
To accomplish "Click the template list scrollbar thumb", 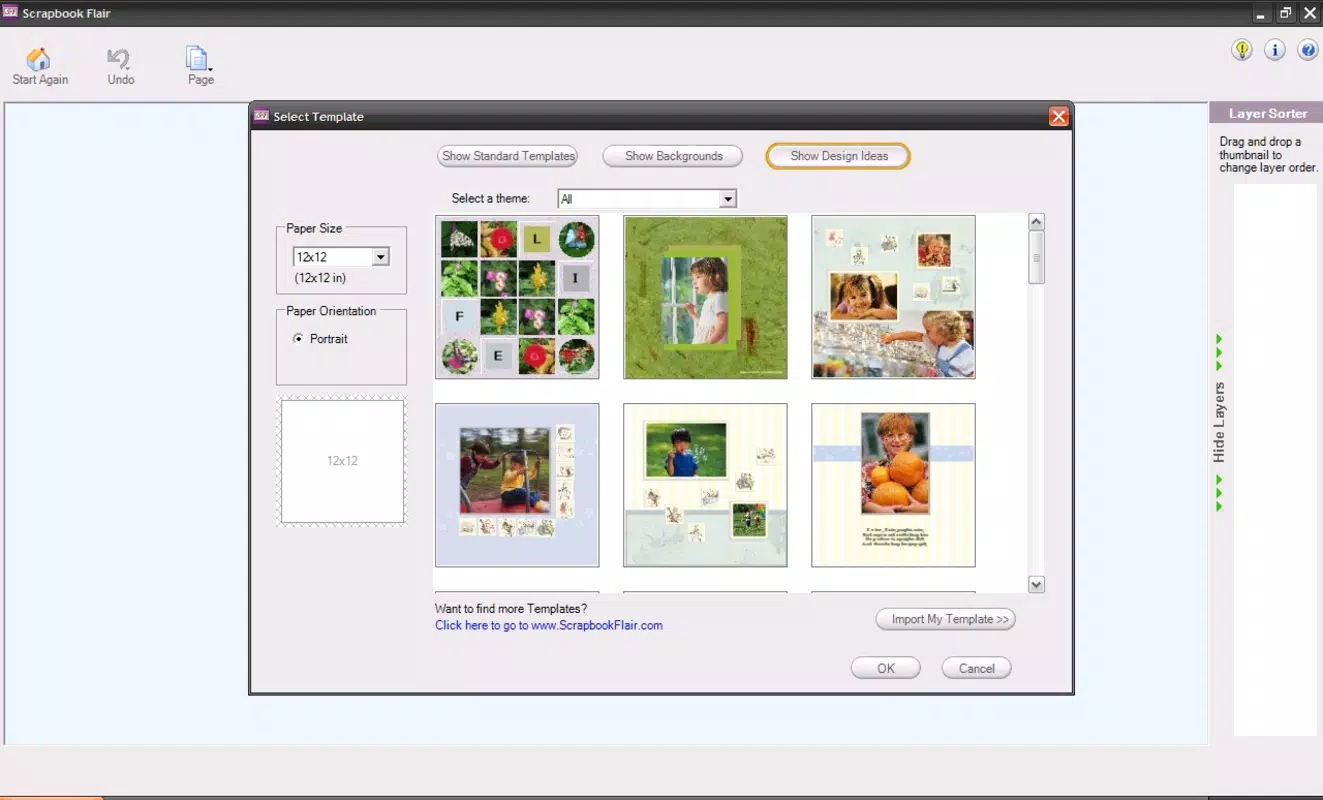I will (1036, 257).
